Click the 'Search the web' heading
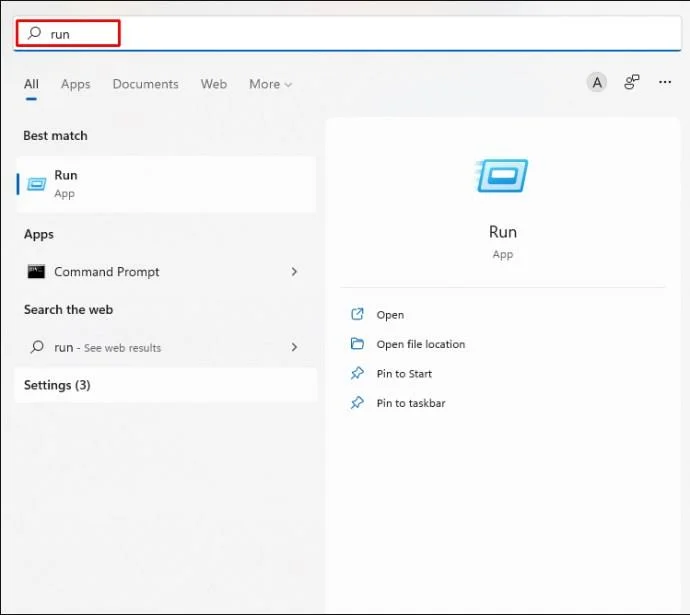This screenshot has height=615, width=690. (x=68, y=310)
